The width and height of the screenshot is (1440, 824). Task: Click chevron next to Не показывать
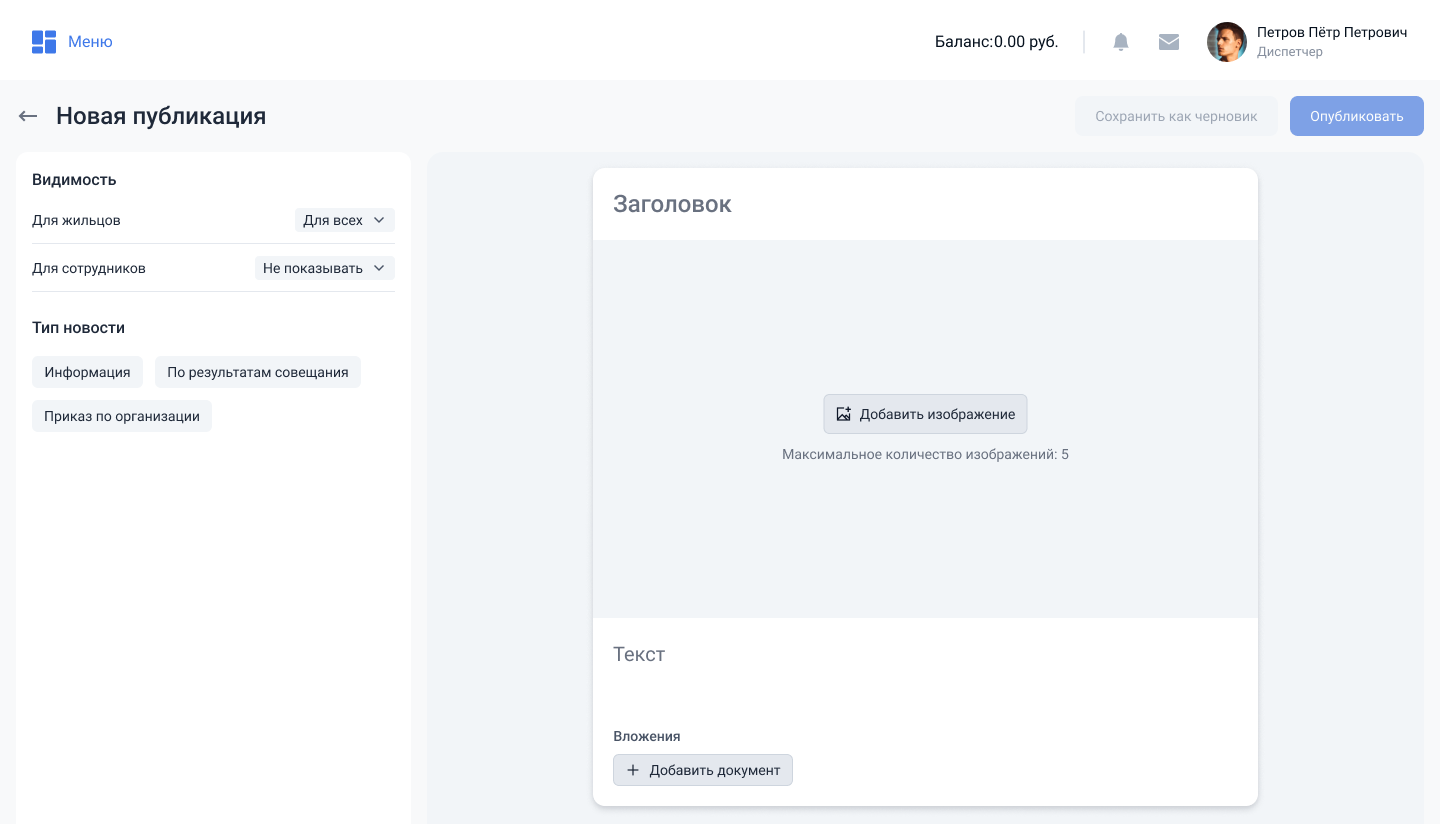[379, 268]
